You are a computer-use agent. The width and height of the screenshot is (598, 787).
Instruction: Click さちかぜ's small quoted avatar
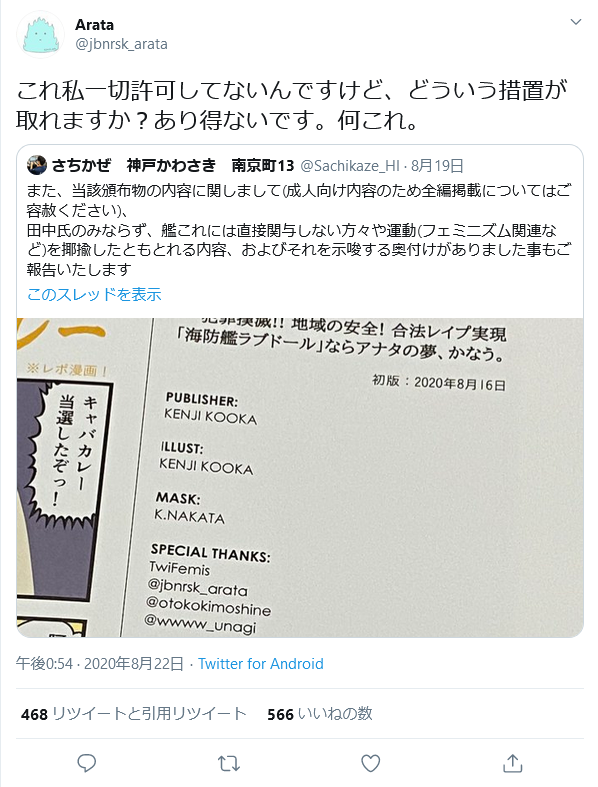(37, 165)
